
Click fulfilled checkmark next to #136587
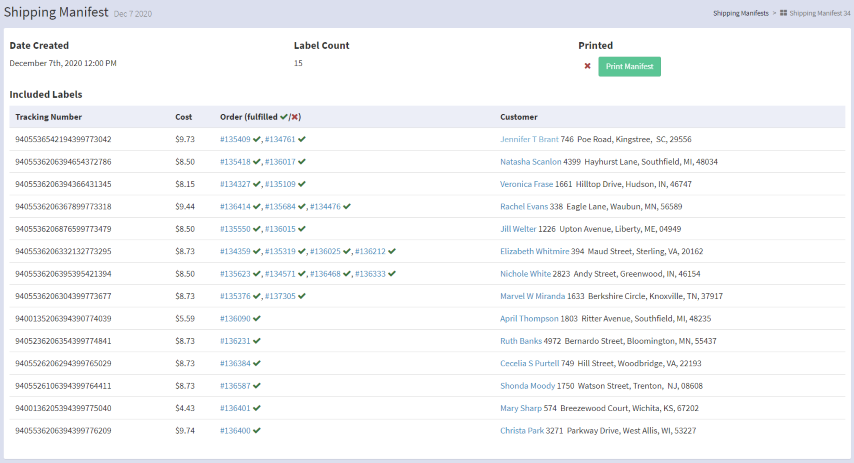point(257,386)
